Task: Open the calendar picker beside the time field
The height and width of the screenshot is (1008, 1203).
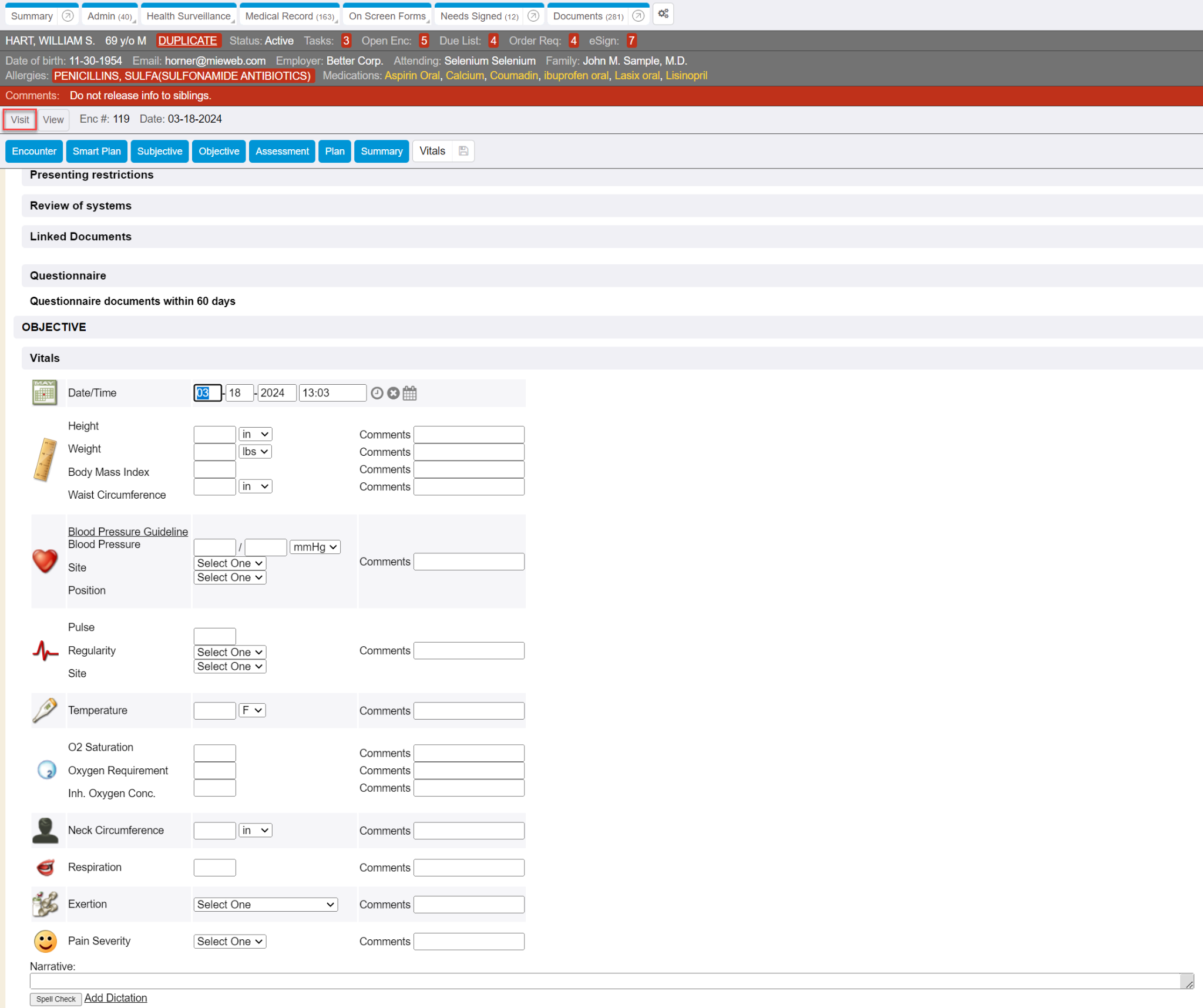Action: click(x=410, y=393)
